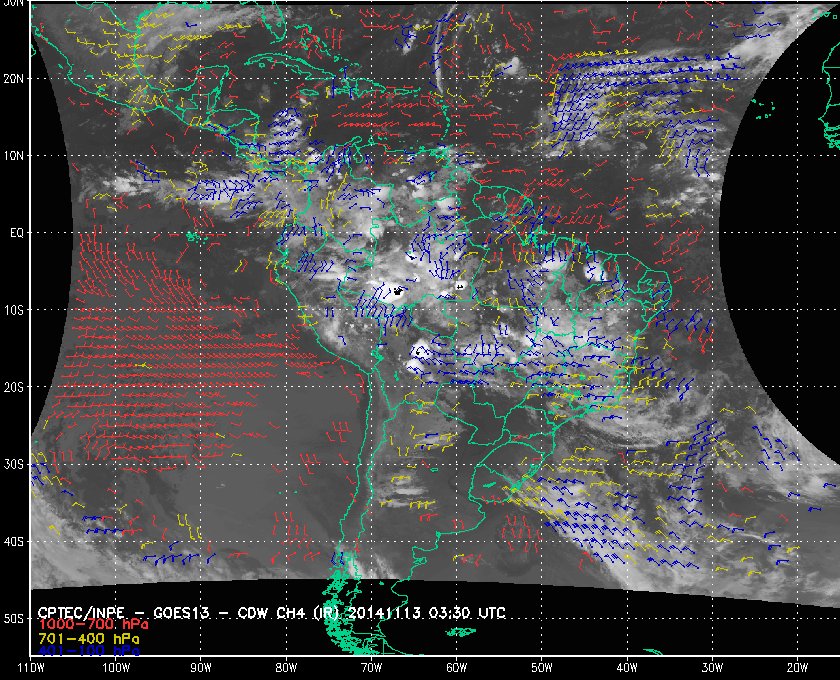
Task: Click the CPTEC/INPE GOES13 caption text
Action: (x=273, y=610)
